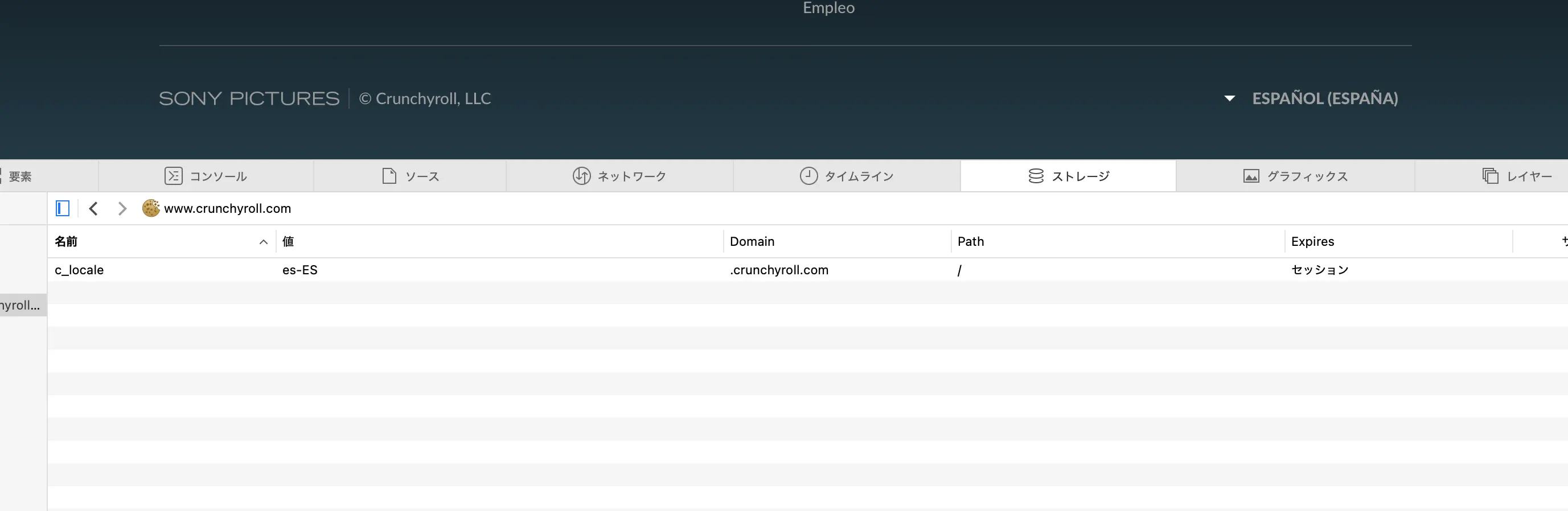
Task: Click the sort arrow in the name column
Action: click(x=264, y=242)
